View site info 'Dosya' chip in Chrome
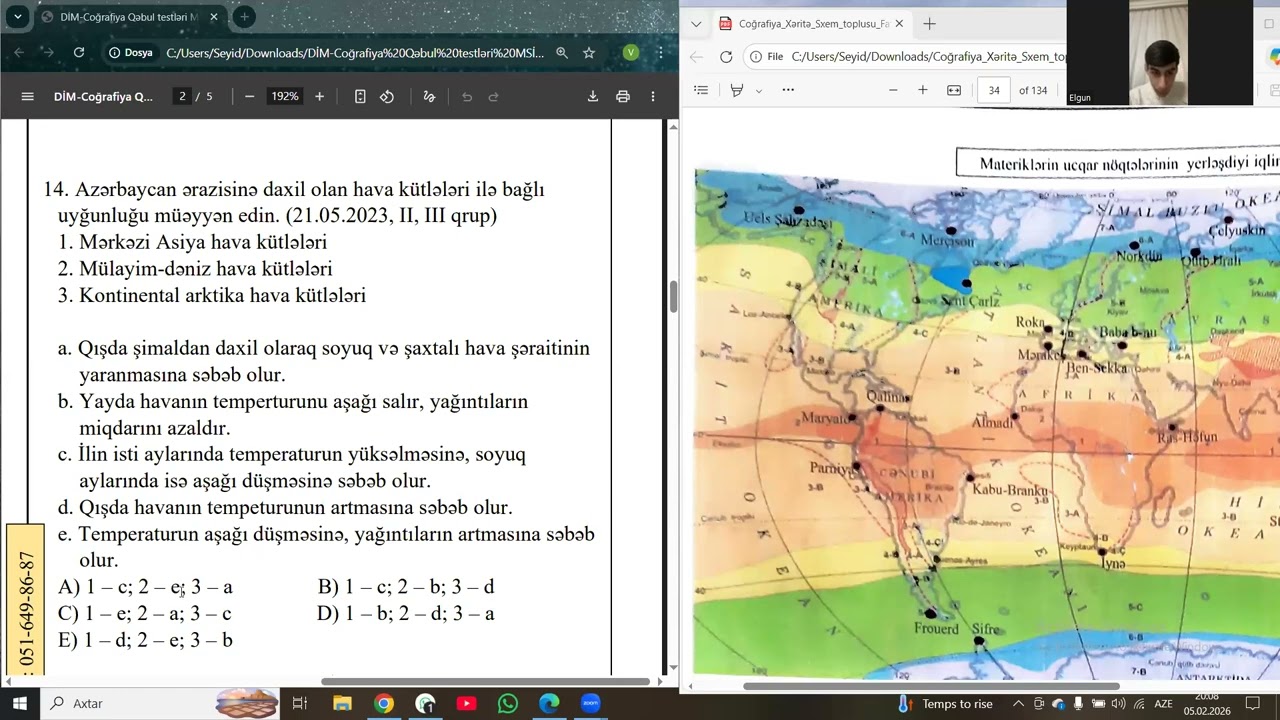Screen dimensions: 1280x720 pos(131,53)
